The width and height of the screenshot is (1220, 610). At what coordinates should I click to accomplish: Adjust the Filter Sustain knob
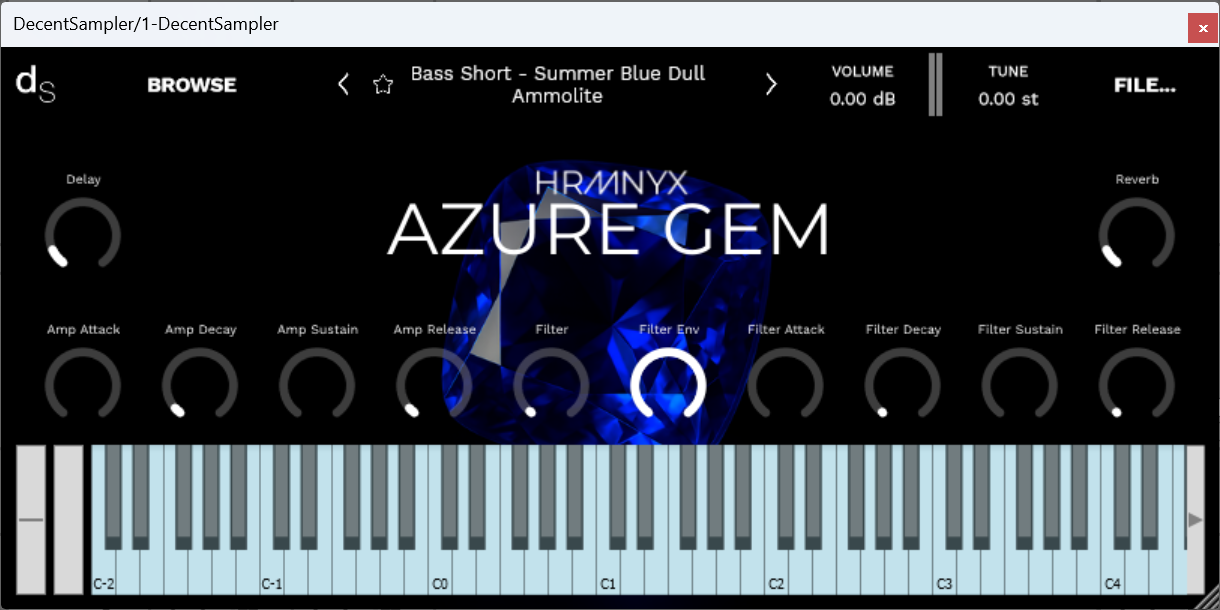[x=1020, y=386]
